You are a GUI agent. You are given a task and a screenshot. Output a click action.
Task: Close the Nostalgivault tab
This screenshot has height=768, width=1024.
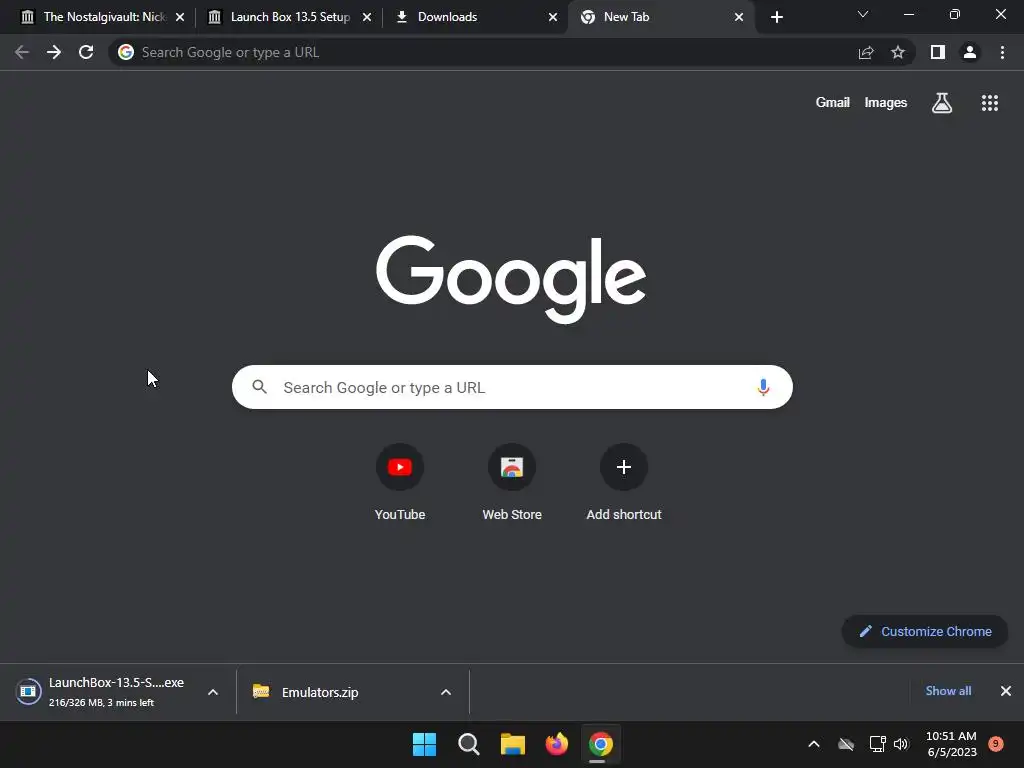point(180,17)
